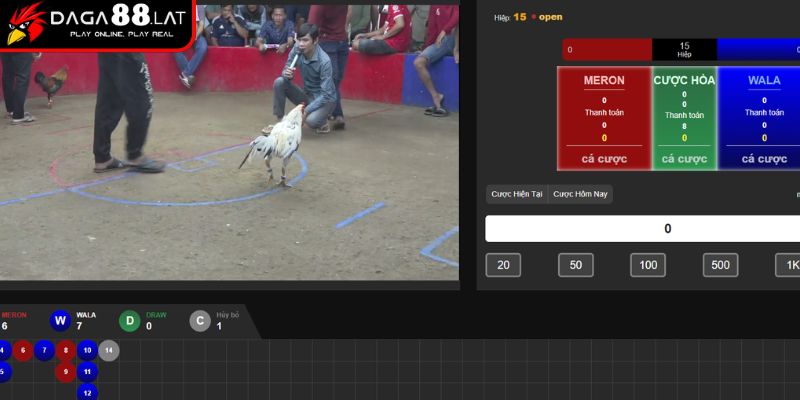Click blue result marker number 12

[87, 393]
